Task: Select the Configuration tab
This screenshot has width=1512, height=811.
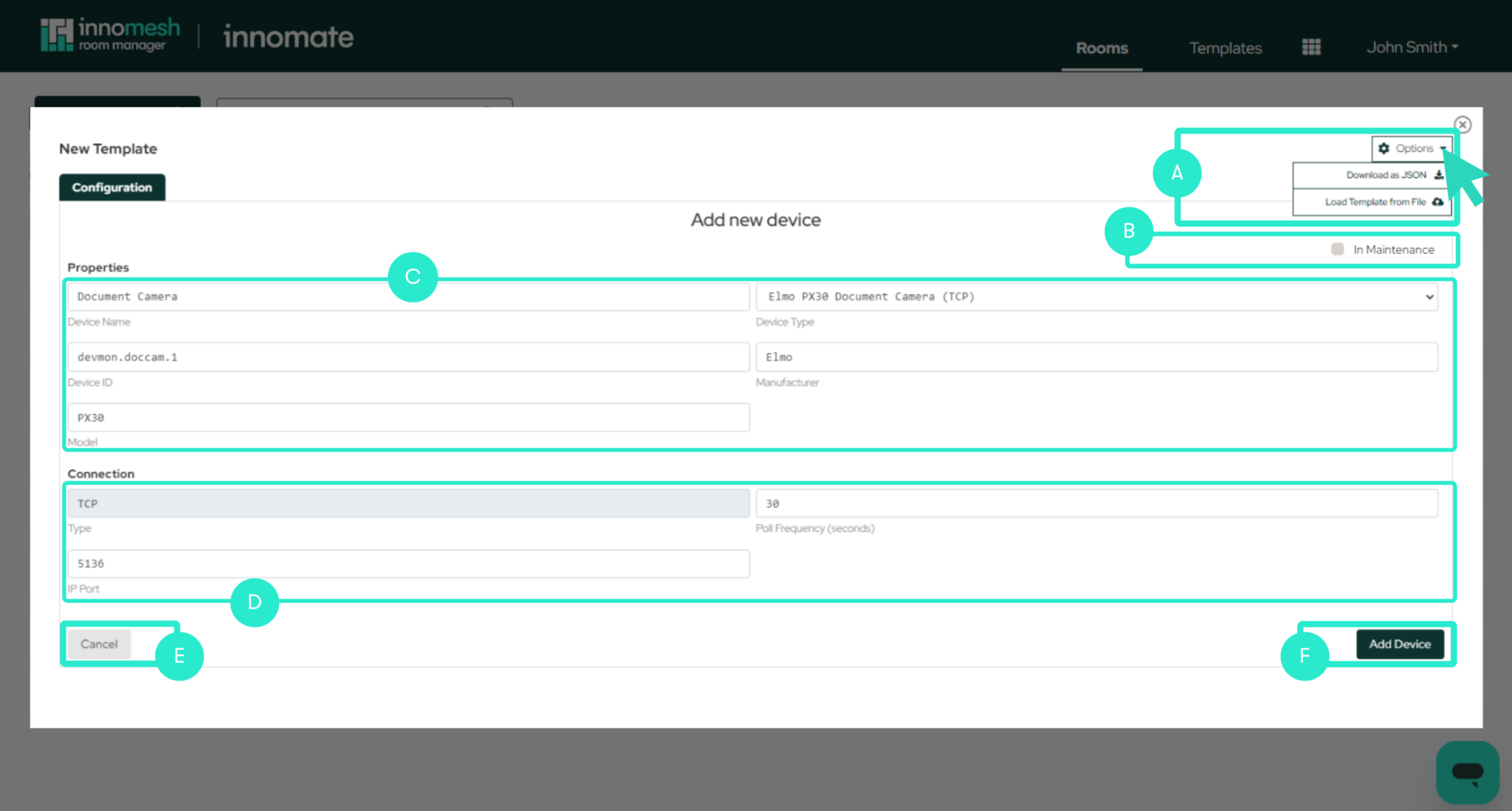Action: tap(111, 187)
